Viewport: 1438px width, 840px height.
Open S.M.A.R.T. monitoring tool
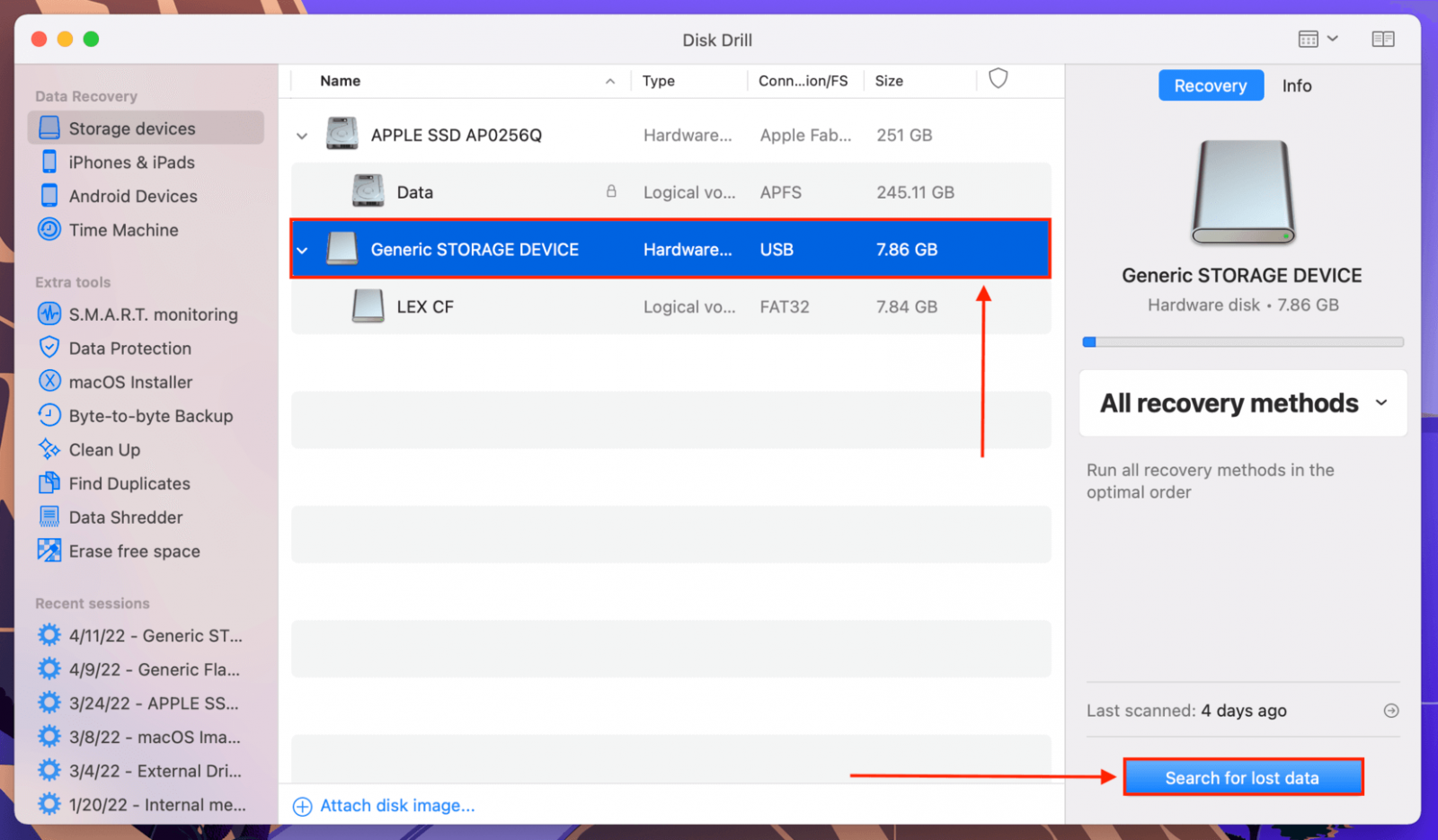pos(153,314)
